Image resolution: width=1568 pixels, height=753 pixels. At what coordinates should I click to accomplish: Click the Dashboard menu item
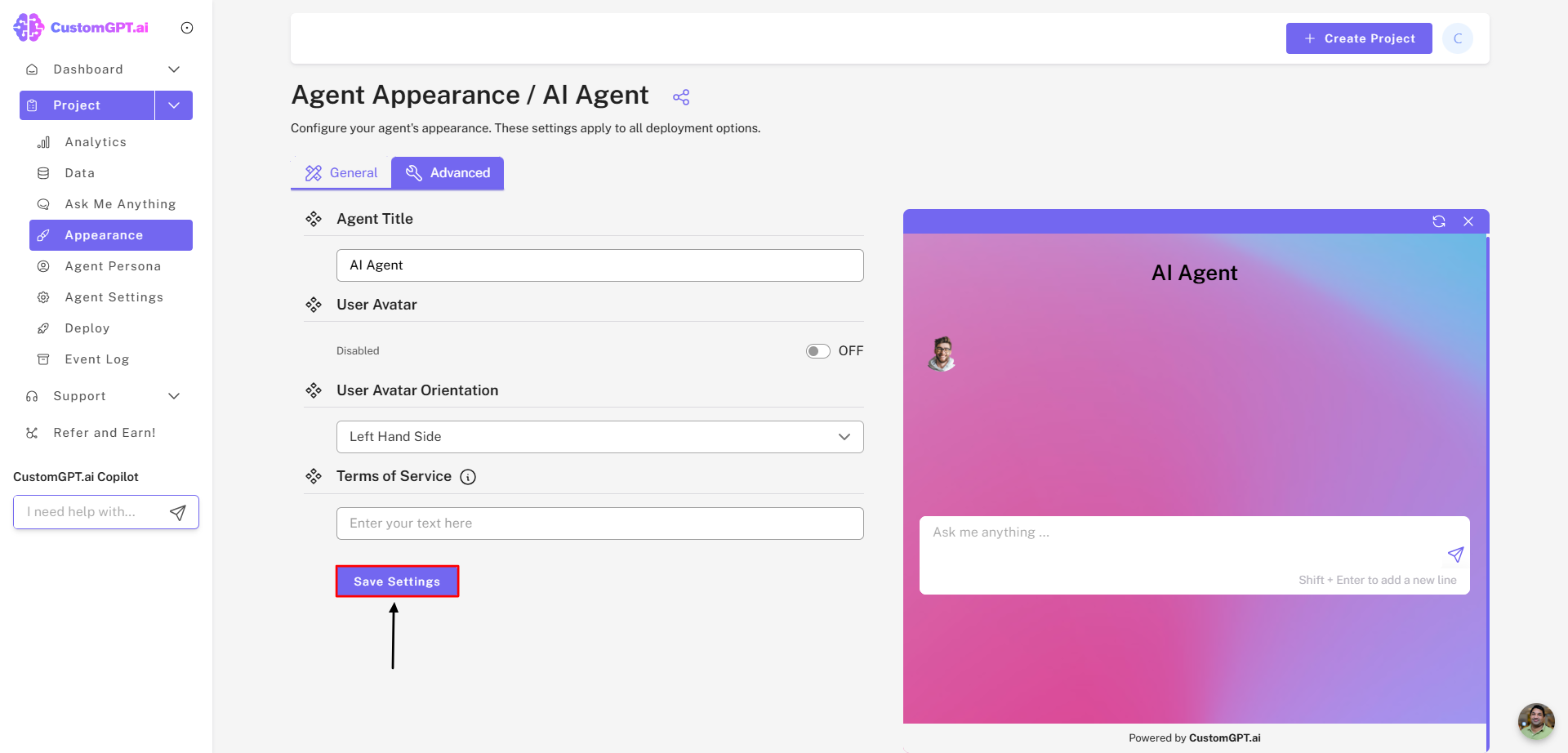click(x=88, y=69)
